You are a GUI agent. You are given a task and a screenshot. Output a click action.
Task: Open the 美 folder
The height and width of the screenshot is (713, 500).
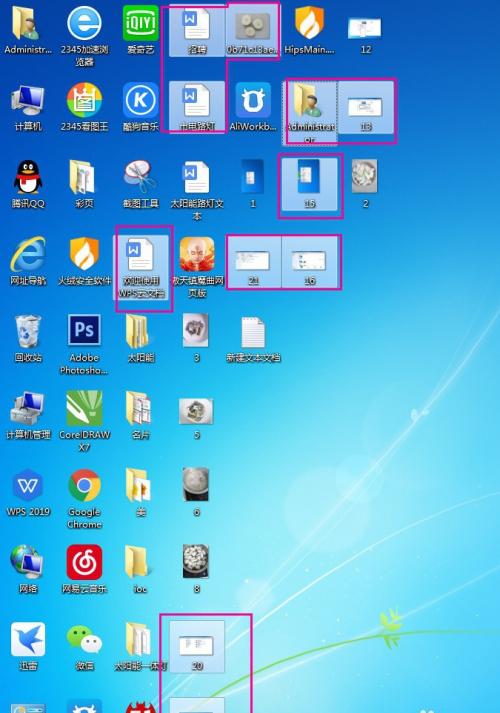pyautogui.click(x=140, y=493)
